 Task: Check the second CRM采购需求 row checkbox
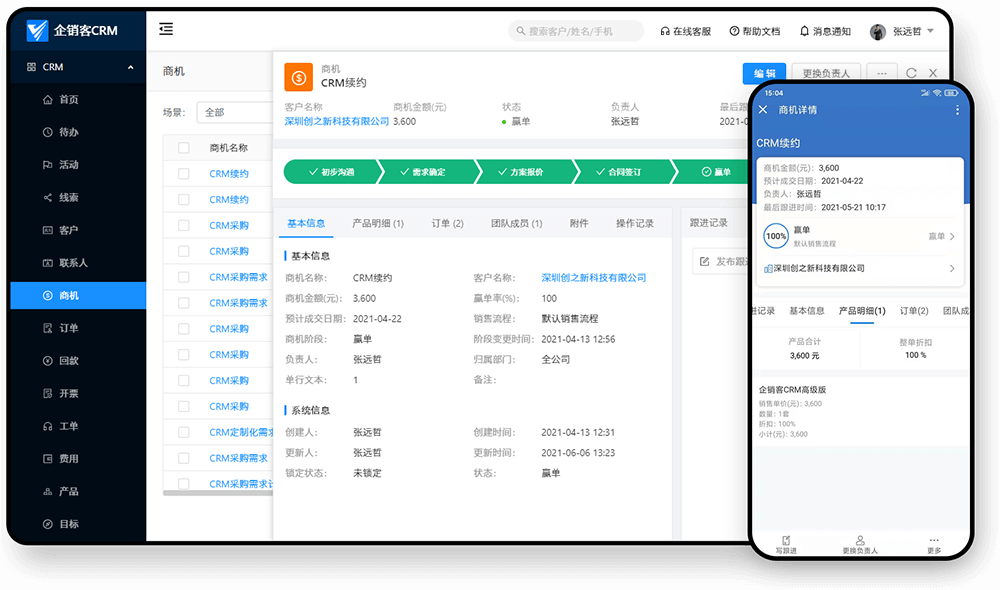(184, 303)
